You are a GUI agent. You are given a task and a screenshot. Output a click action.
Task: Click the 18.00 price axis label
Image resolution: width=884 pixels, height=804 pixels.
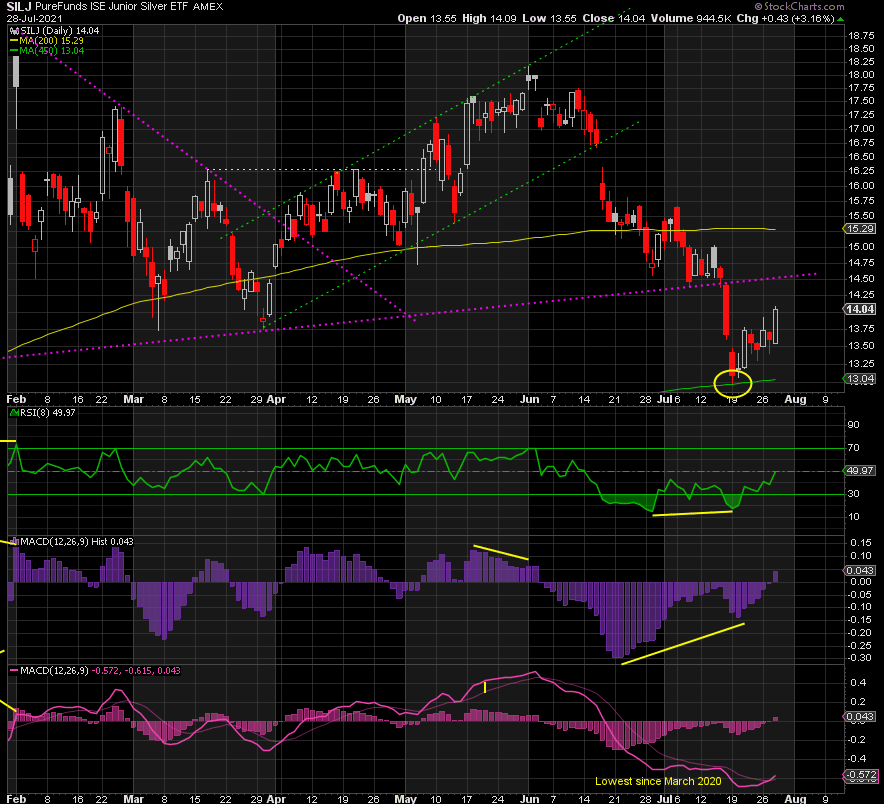click(x=860, y=74)
